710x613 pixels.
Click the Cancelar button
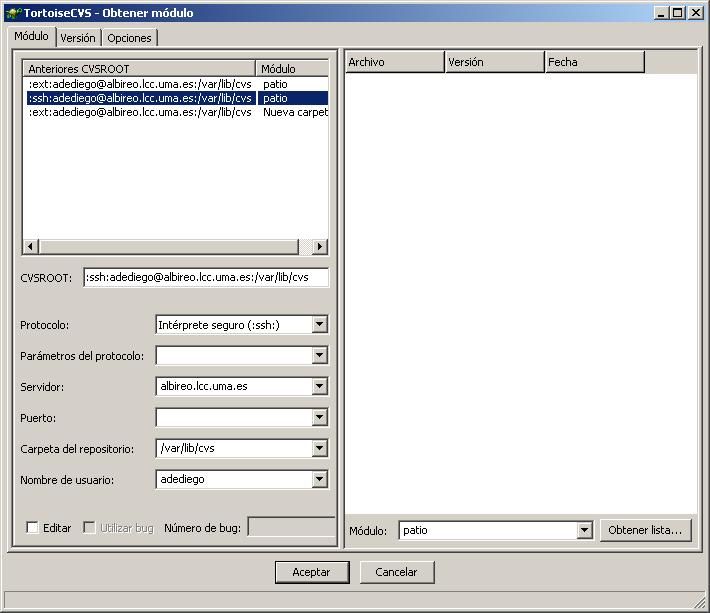397,572
